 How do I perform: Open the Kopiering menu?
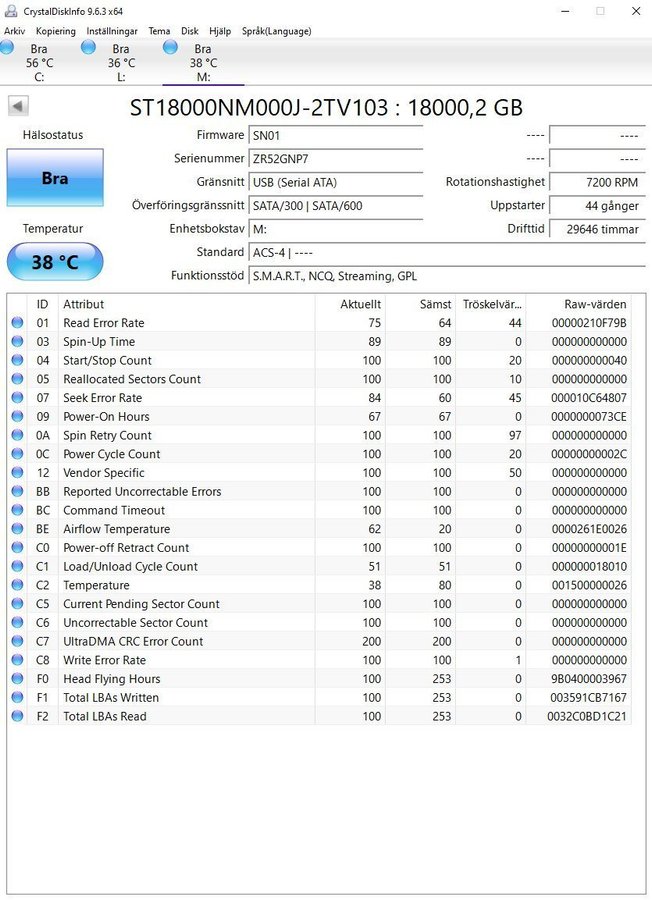click(x=56, y=31)
